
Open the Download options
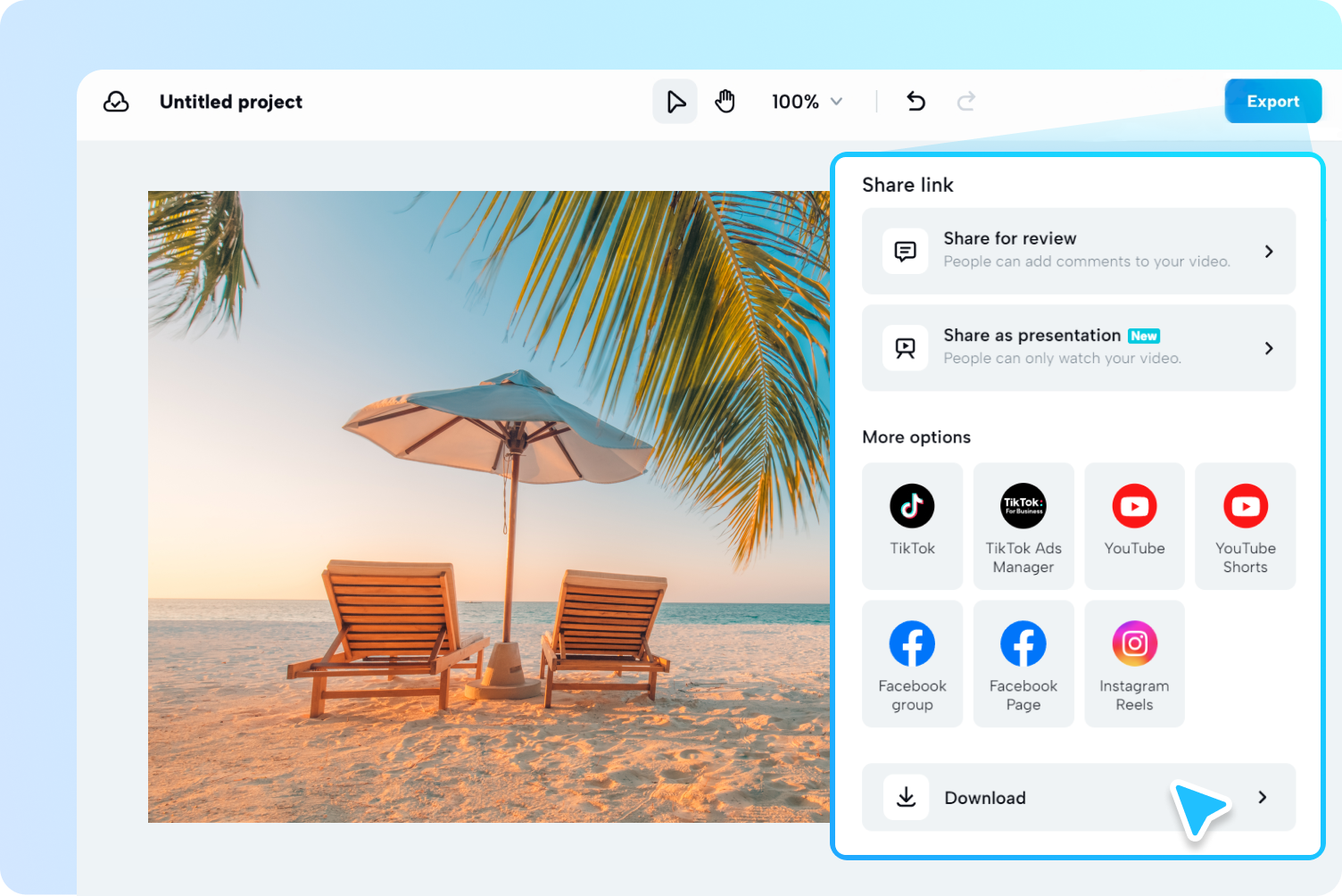1078,797
